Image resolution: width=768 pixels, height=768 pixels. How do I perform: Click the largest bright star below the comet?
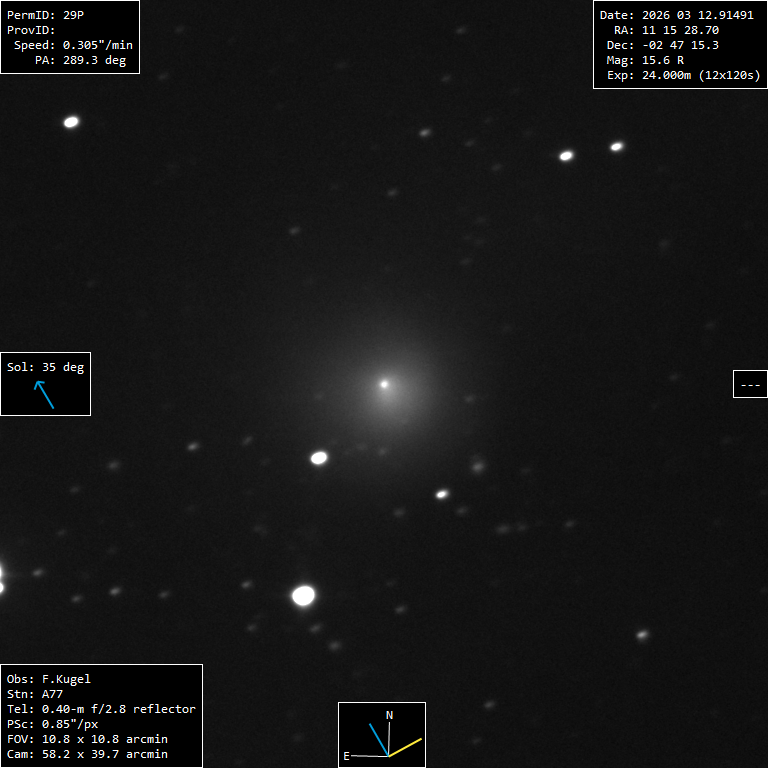pos(303,596)
